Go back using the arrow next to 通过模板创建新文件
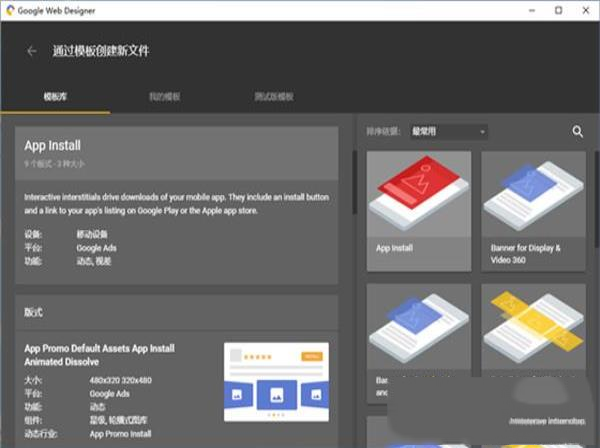Screen dimensions: 600x448 pyautogui.click(x=32, y=51)
